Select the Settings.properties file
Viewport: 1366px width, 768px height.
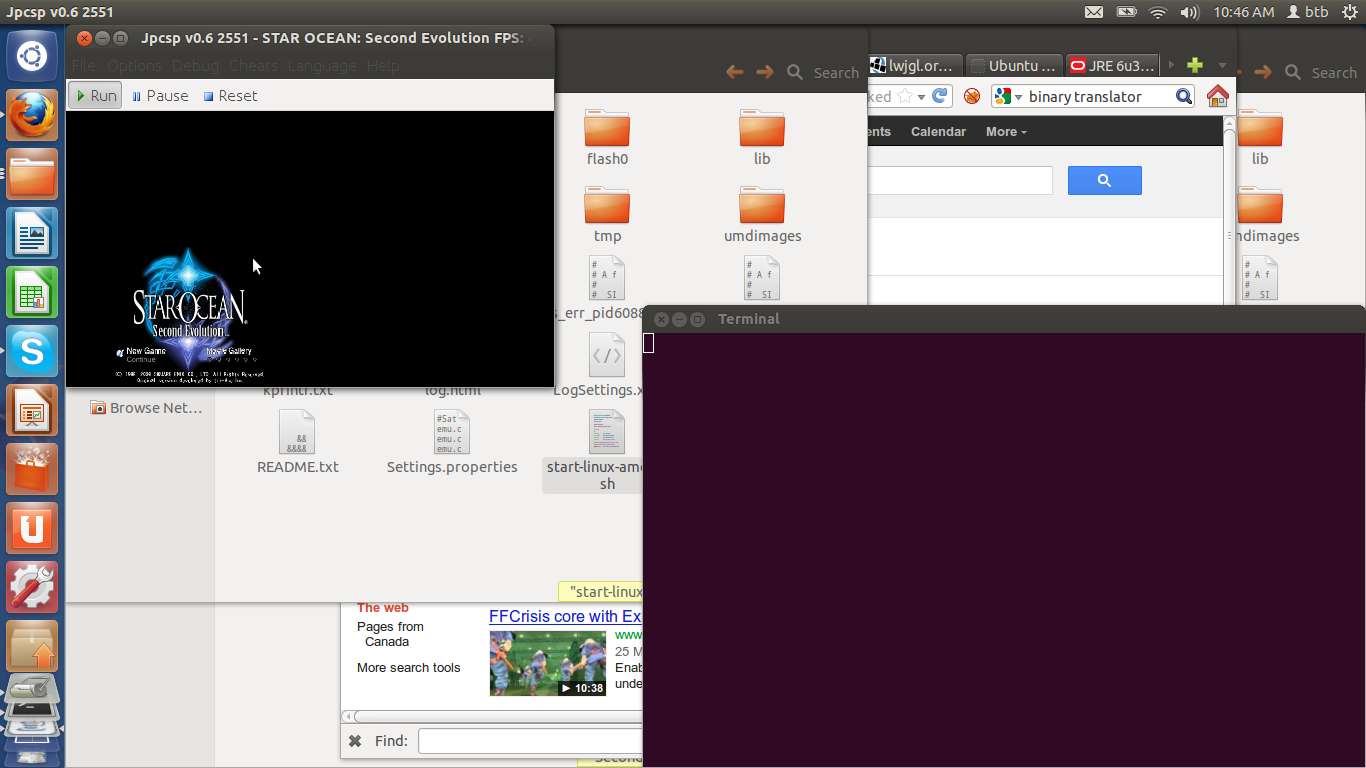[452, 442]
